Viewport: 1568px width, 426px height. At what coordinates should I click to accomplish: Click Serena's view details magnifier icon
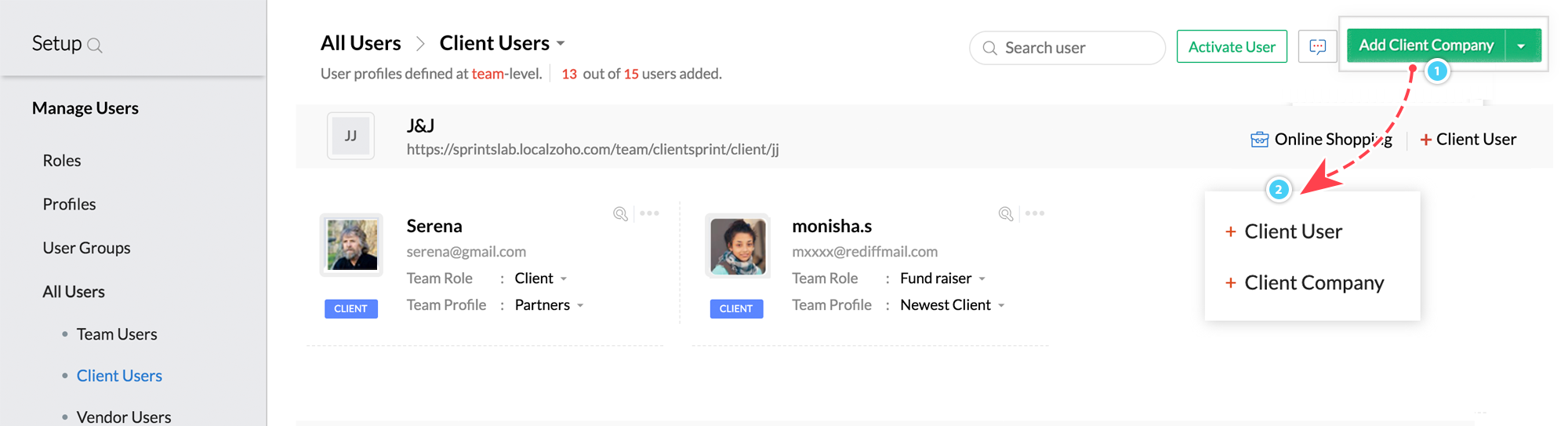pos(620,213)
